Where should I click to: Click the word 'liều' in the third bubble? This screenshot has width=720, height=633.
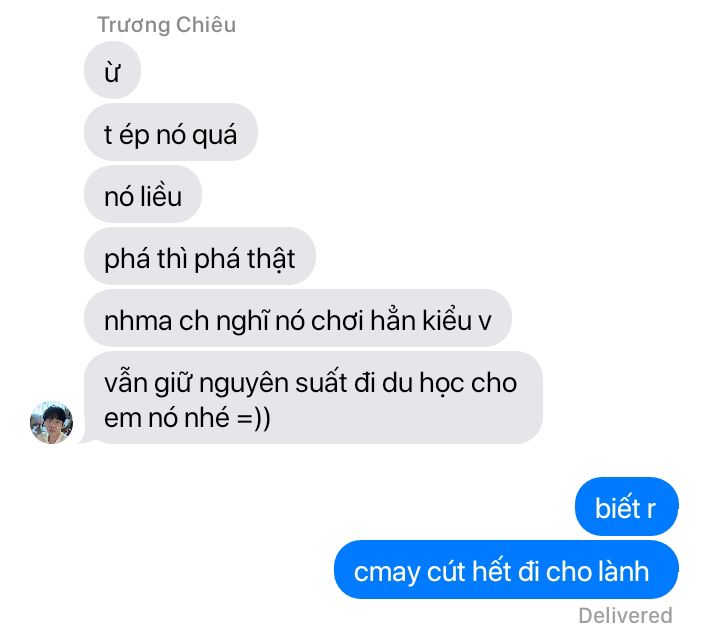(x=162, y=196)
